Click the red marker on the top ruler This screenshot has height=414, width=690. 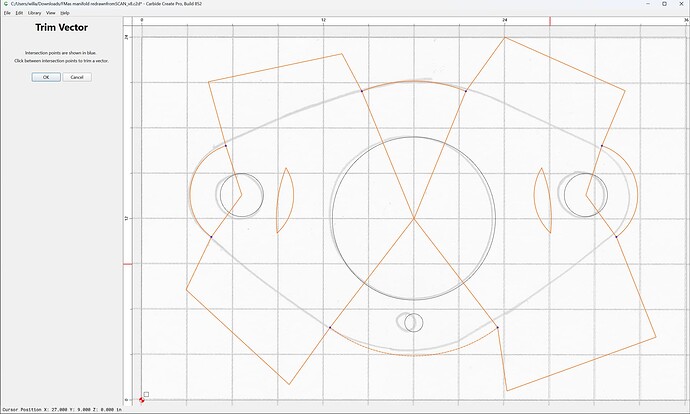pyautogui.click(x=550, y=21)
